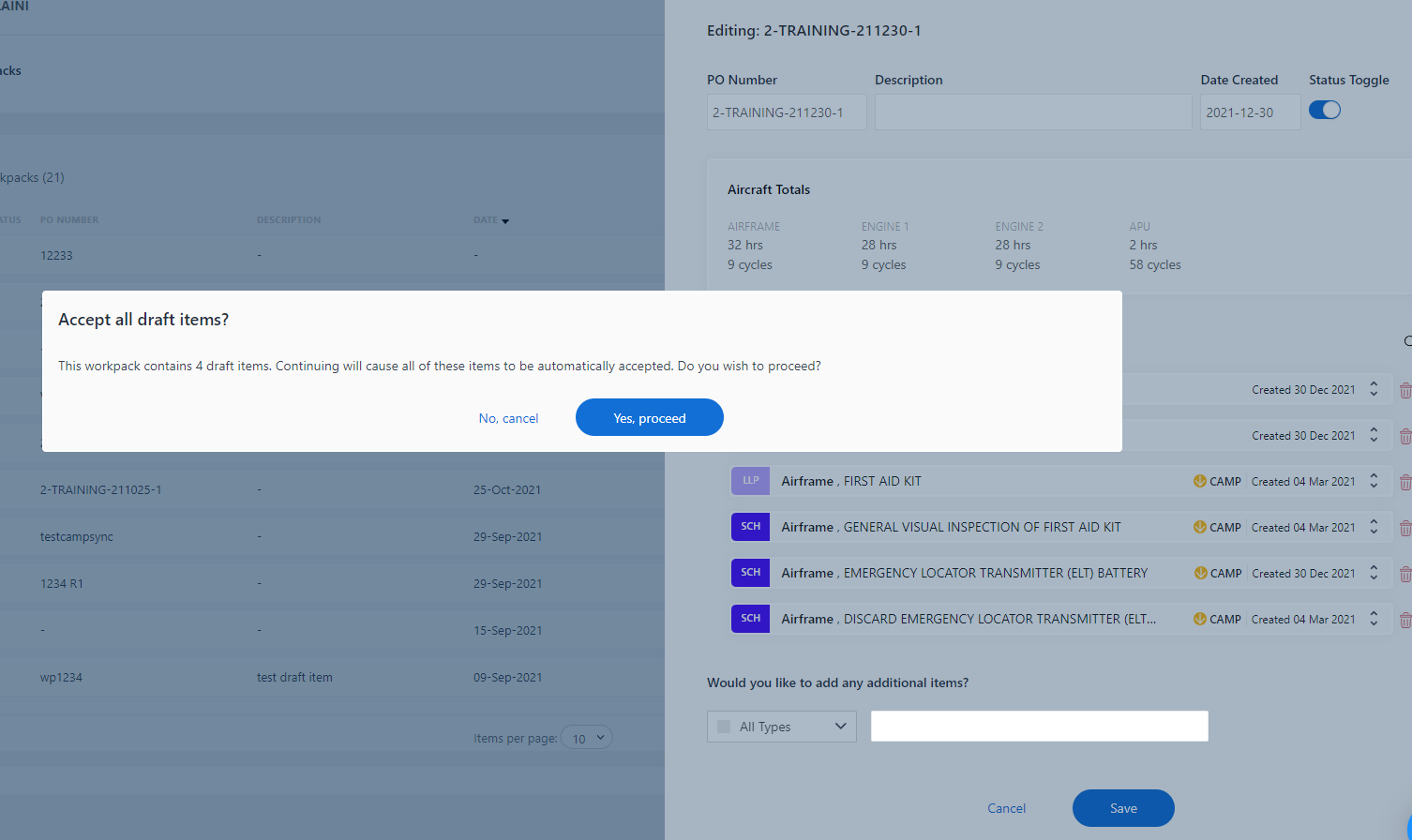Tick the All Types checkbox
This screenshot has width=1412, height=840.
(x=724, y=727)
